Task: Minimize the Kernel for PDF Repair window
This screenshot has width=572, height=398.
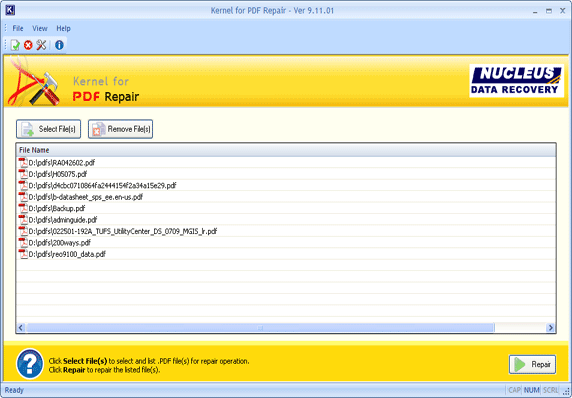Action: 535,11
